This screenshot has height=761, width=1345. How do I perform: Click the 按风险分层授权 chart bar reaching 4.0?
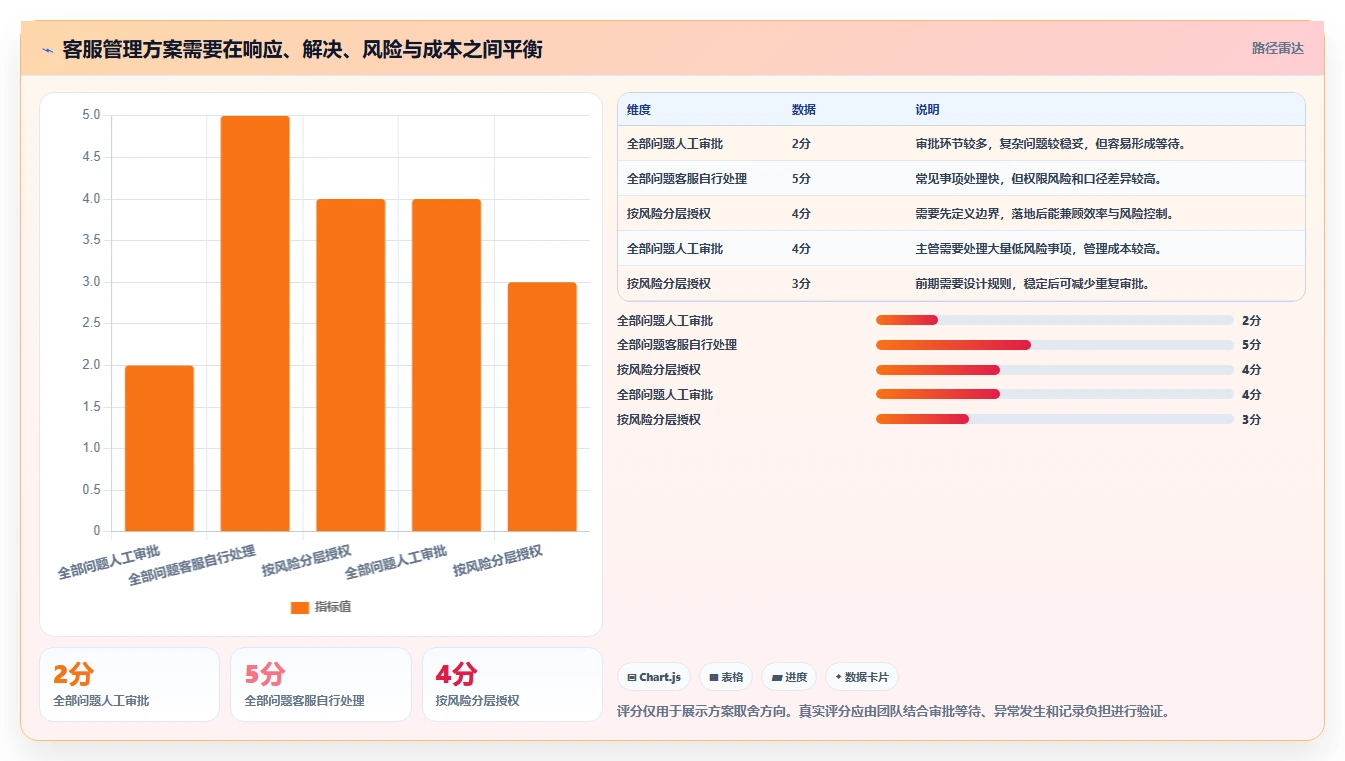click(351, 365)
